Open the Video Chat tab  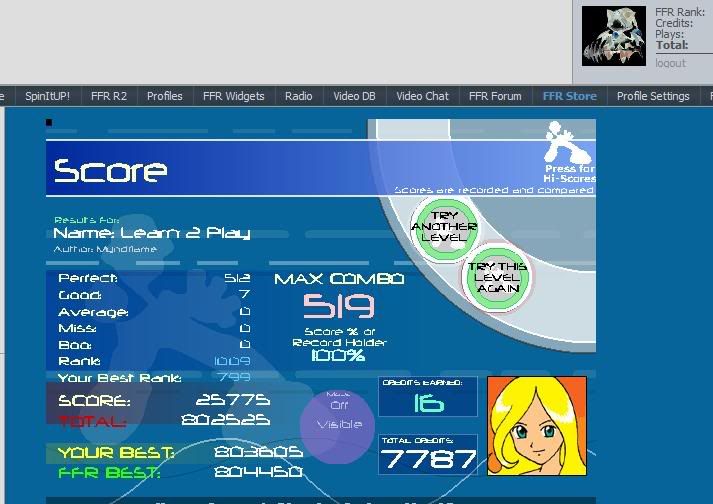(x=422, y=96)
